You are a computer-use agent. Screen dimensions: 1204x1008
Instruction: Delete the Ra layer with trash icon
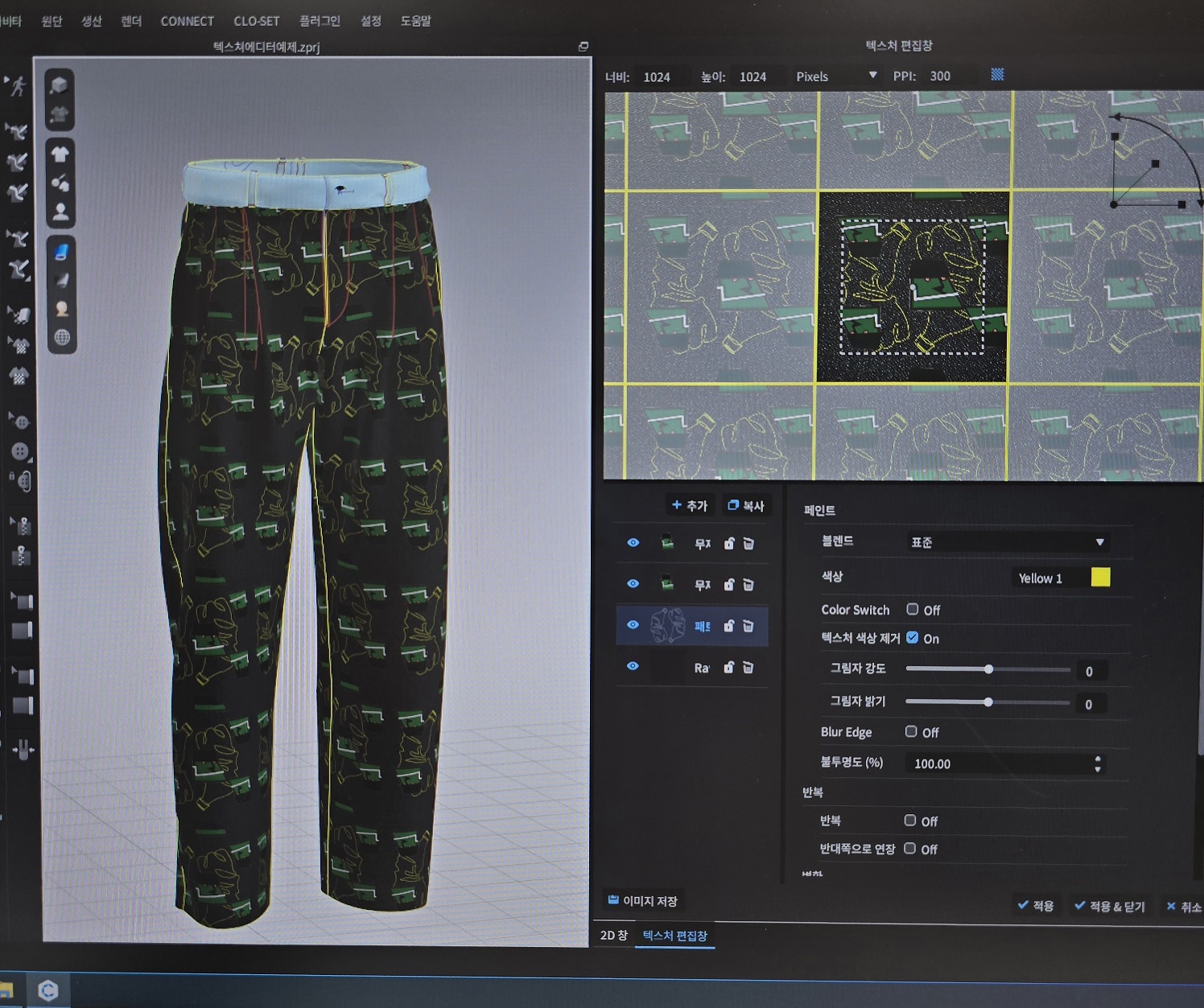click(x=748, y=667)
